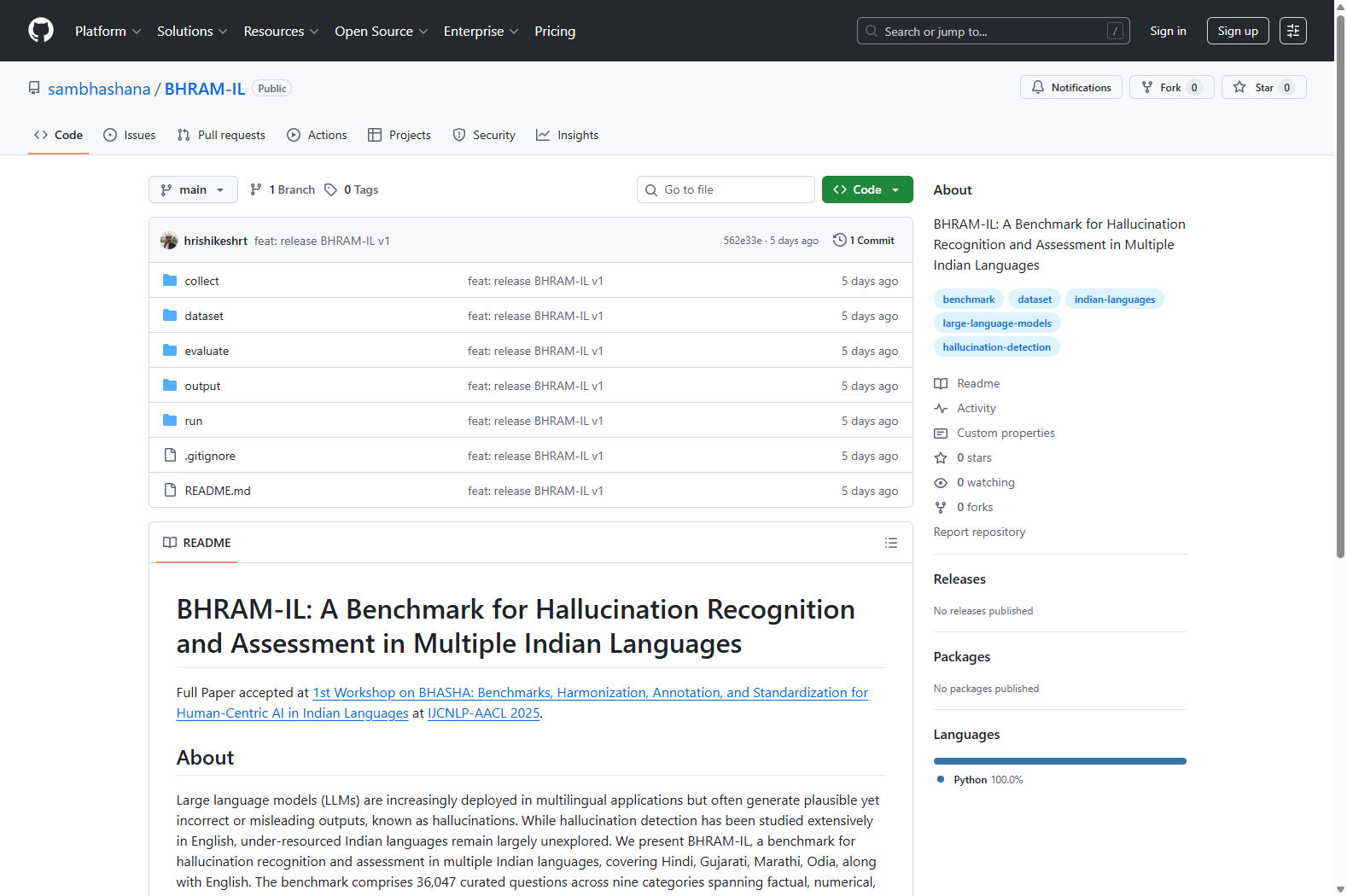This screenshot has height=896, width=1347.
Task: Switch to the Pull requests tab
Action: tap(221, 135)
